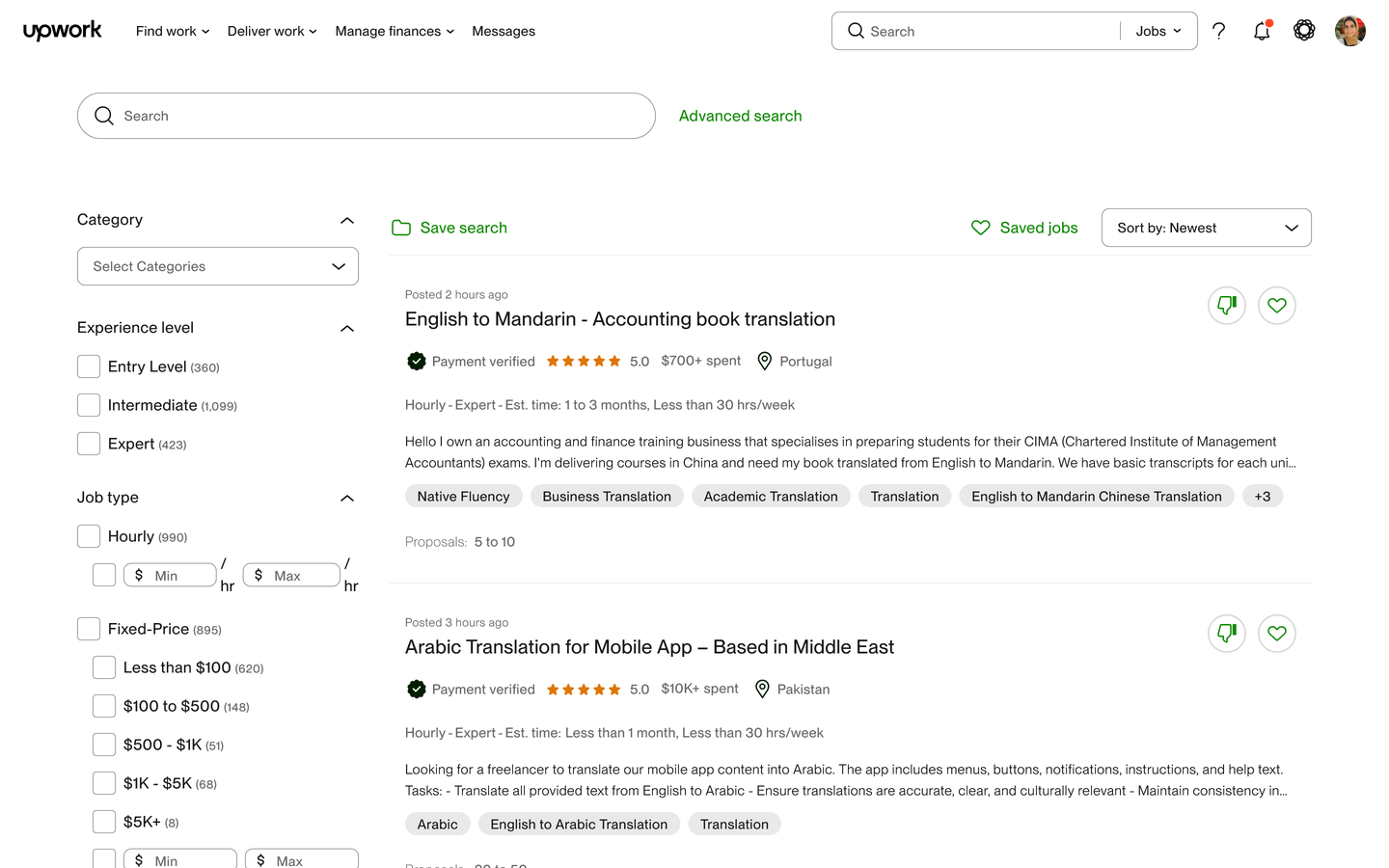Check the $5K+ budget filter
Viewport: 1389px width, 868px height.
point(104,822)
